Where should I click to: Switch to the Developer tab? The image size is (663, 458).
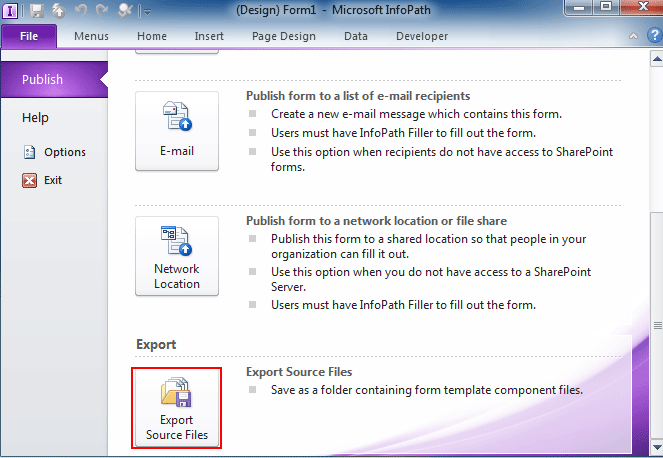[422, 36]
